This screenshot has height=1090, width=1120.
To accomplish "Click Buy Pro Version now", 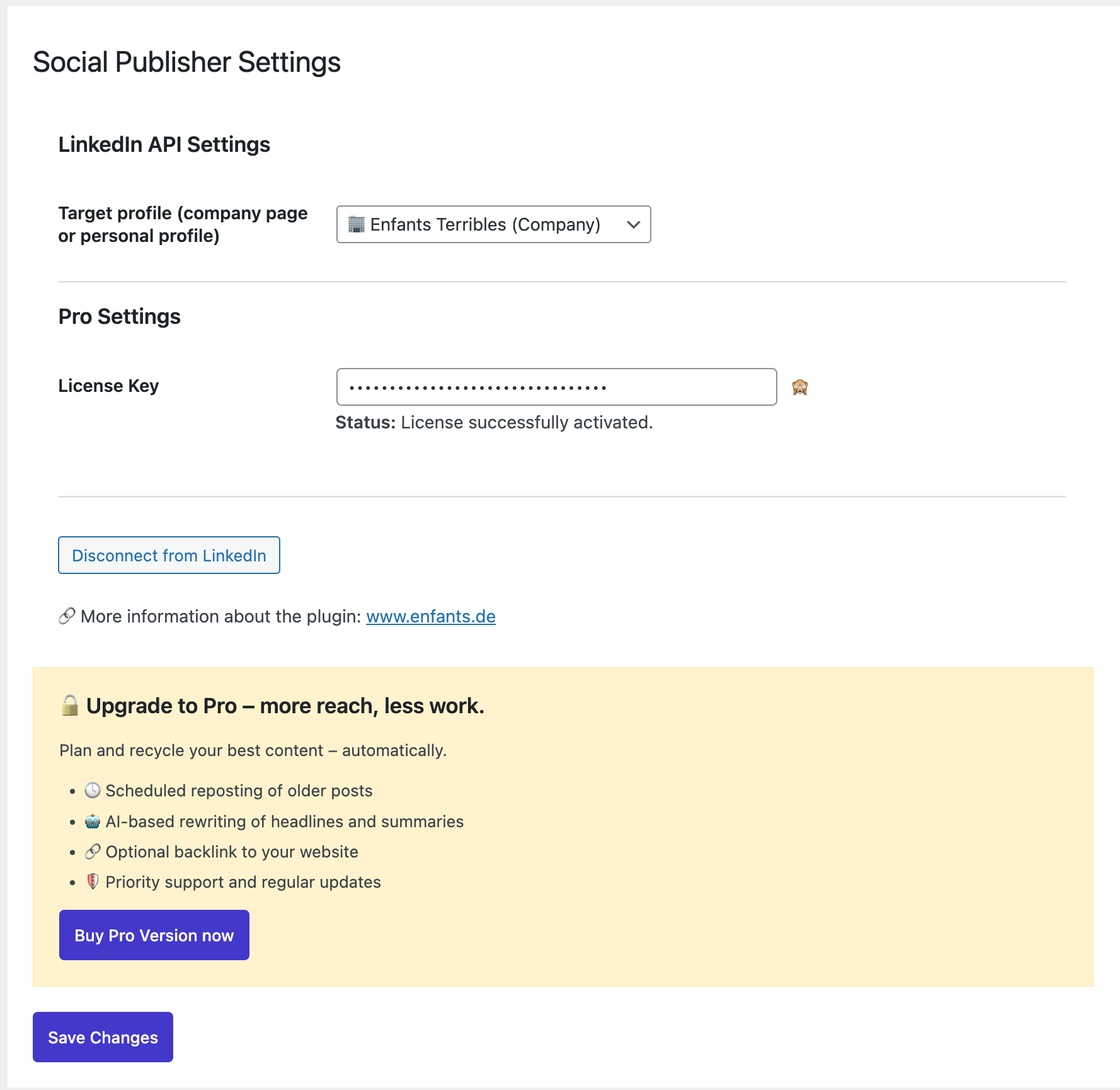I will click(154, 935).
